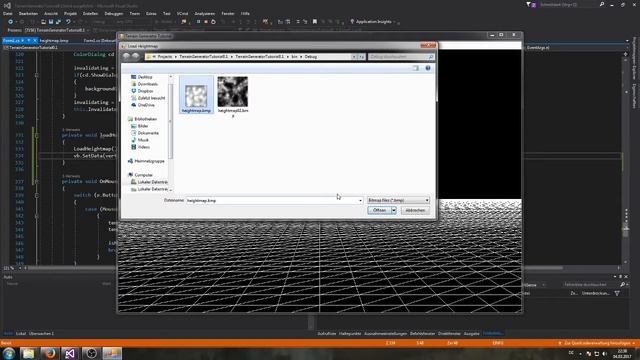Open the Bitmap files type filter dropdown

398,200
